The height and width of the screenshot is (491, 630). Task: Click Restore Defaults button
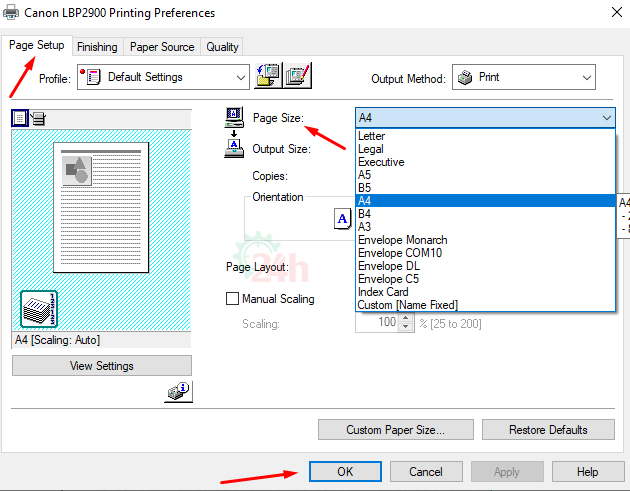point(548,430)
